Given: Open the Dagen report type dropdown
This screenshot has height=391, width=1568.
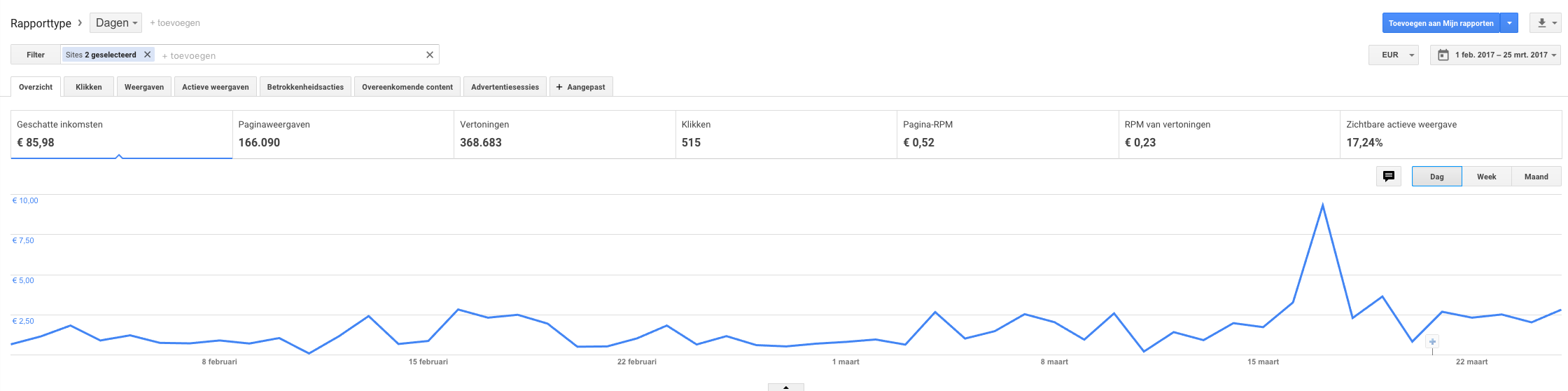Looking at the screenshot, I should pyautogui.click(x=115, y=23).
